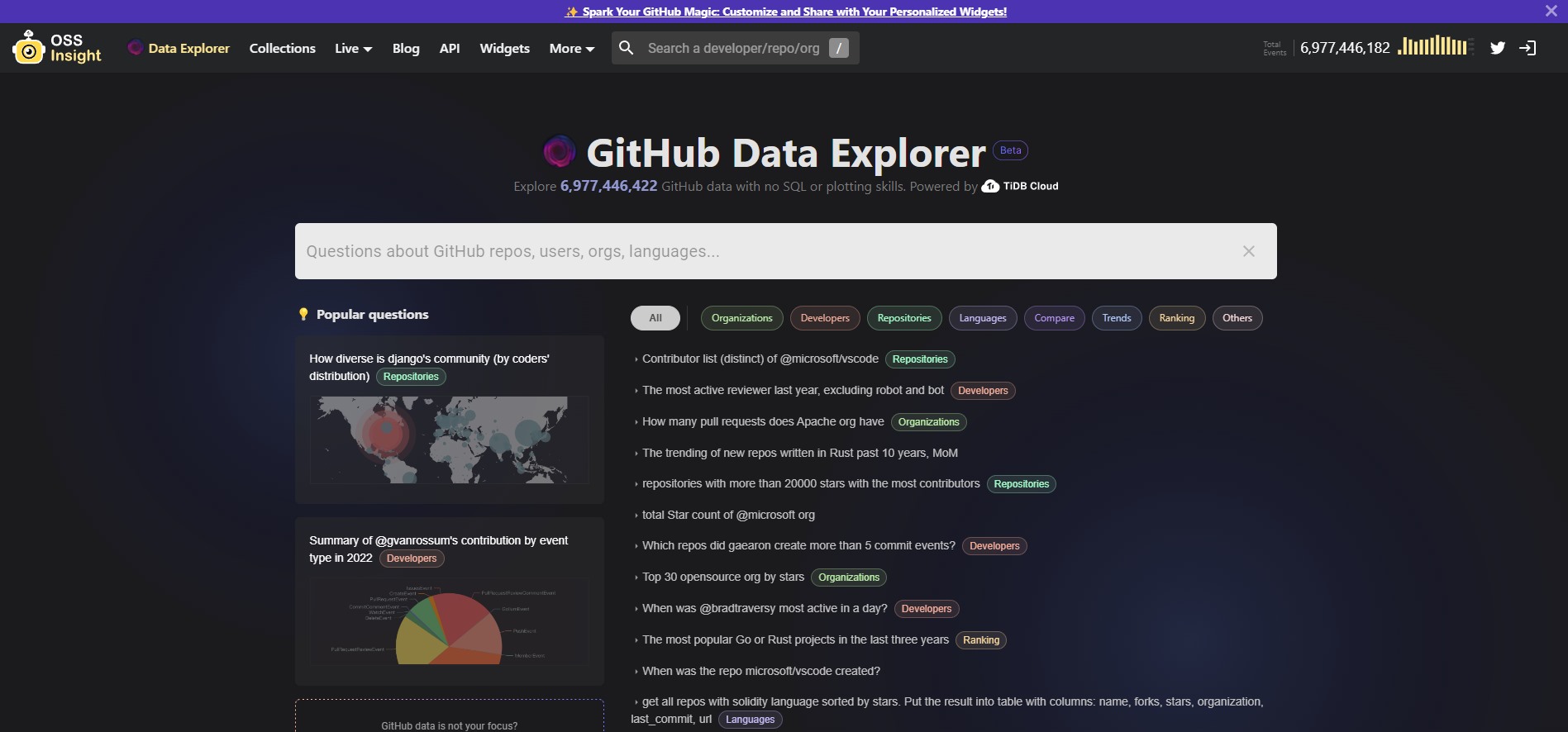Open the Live dropdown menu

click(x=354, y=48)
